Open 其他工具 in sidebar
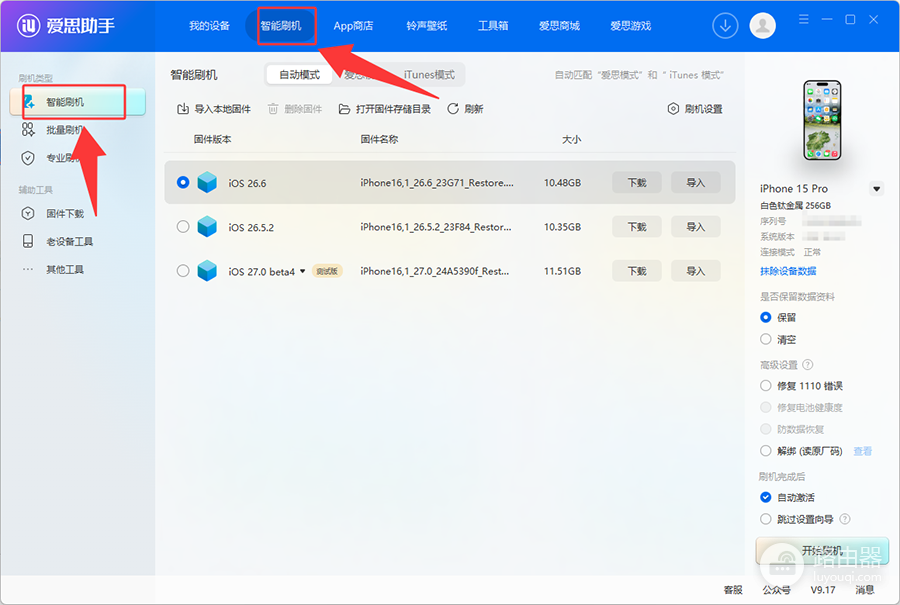Viewport: 900px width, 605px height. (x=65, y=269)
